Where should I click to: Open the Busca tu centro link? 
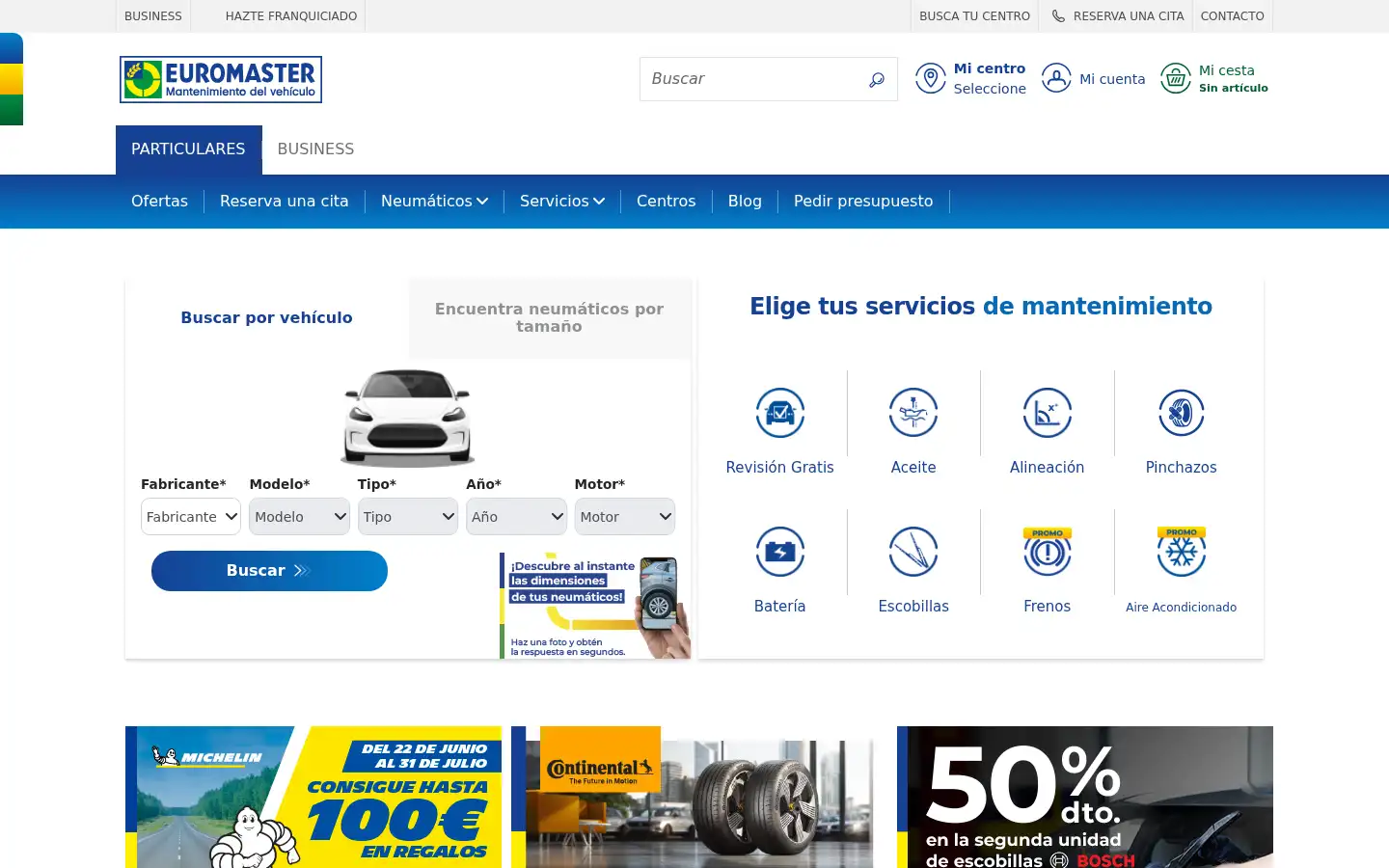coord(974,16)
